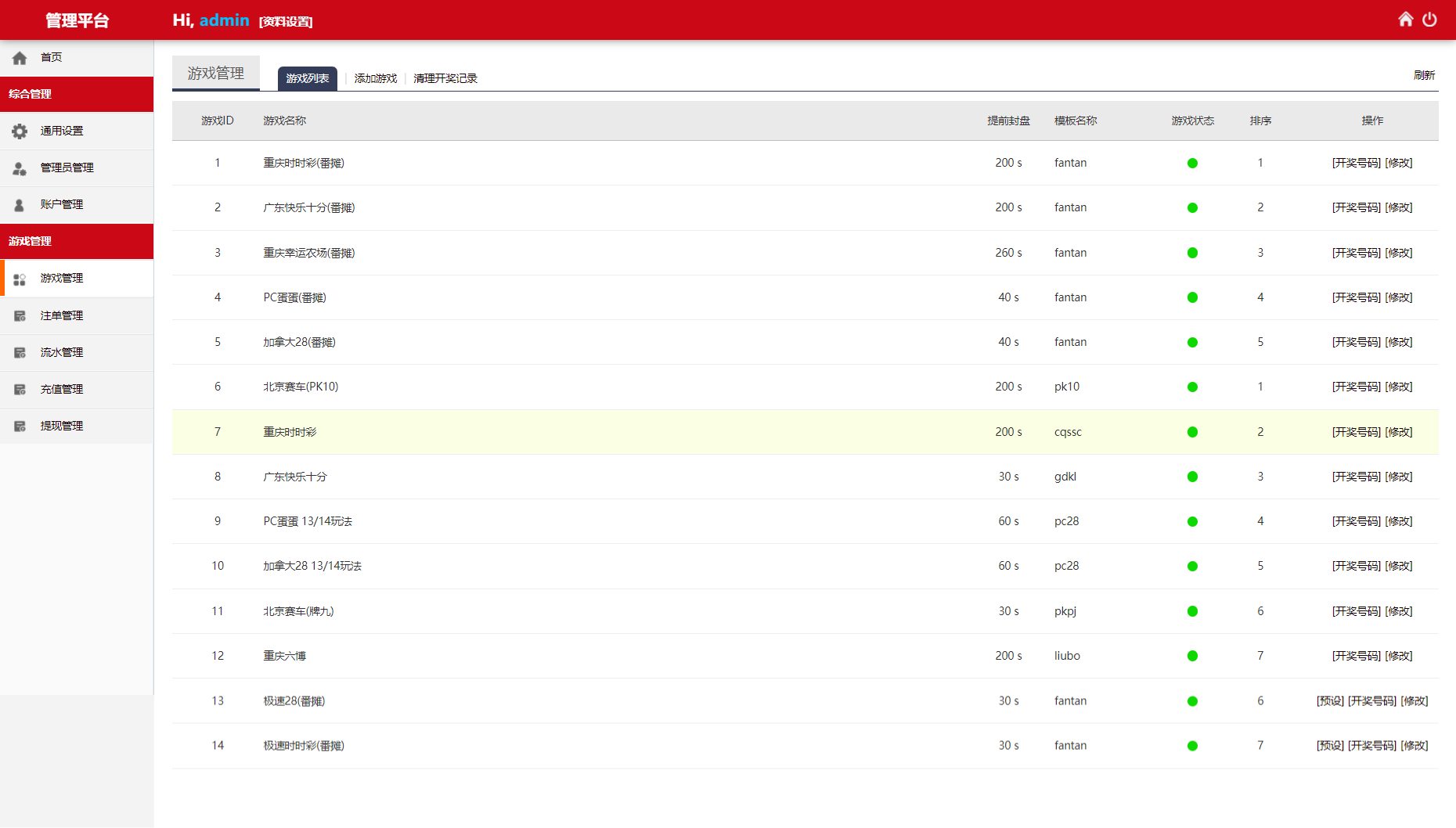Click the 游戏管理 page heading

[x=216, y=73]
